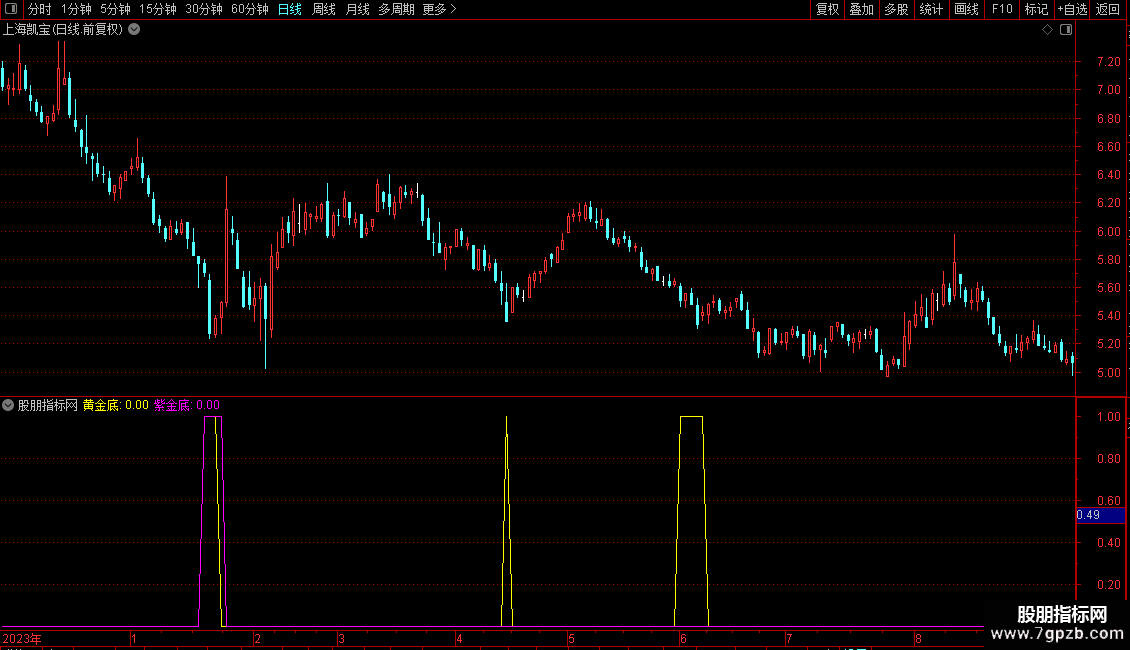Screen dimensions: 1130x650
Task: Click month 1 marker on time axis
Action: pos(134,638)
